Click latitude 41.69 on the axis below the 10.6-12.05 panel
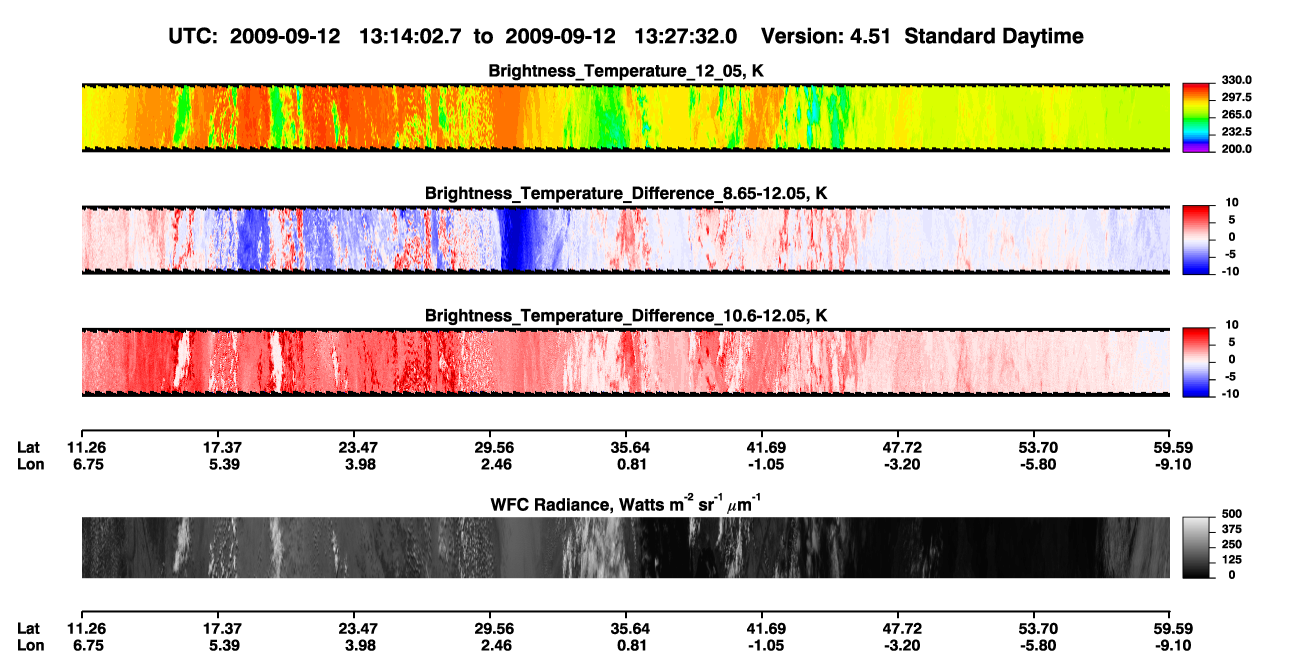1300x667 pixels. [x=766, y=448]
